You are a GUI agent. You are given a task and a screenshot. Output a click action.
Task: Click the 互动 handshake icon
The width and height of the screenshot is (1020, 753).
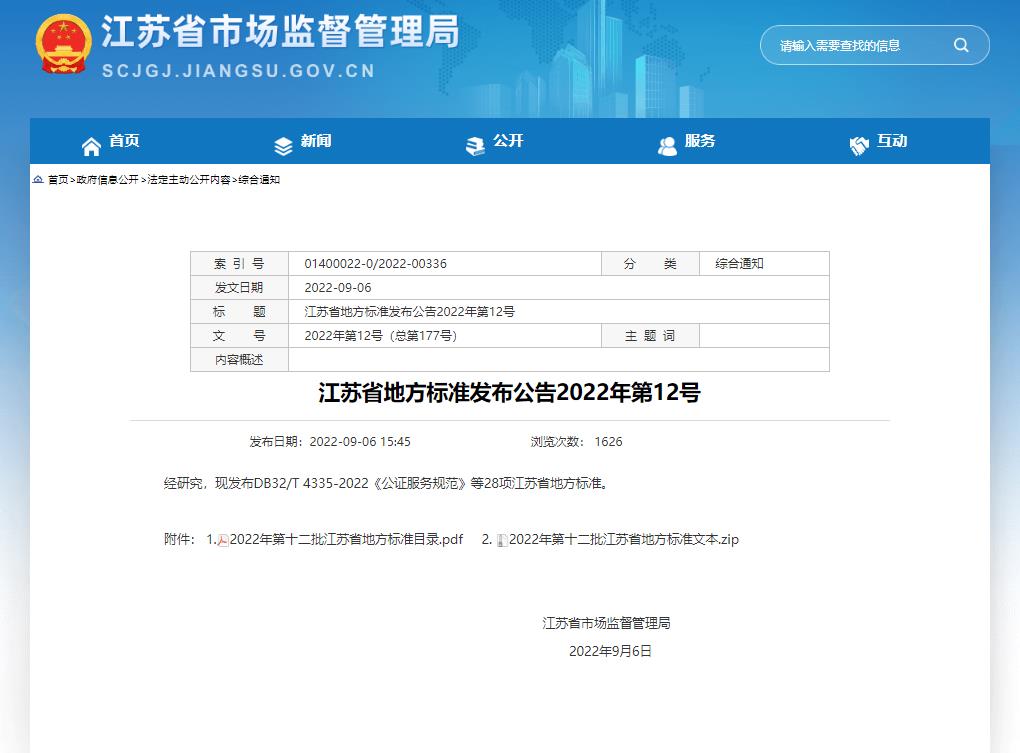(859, 146)
